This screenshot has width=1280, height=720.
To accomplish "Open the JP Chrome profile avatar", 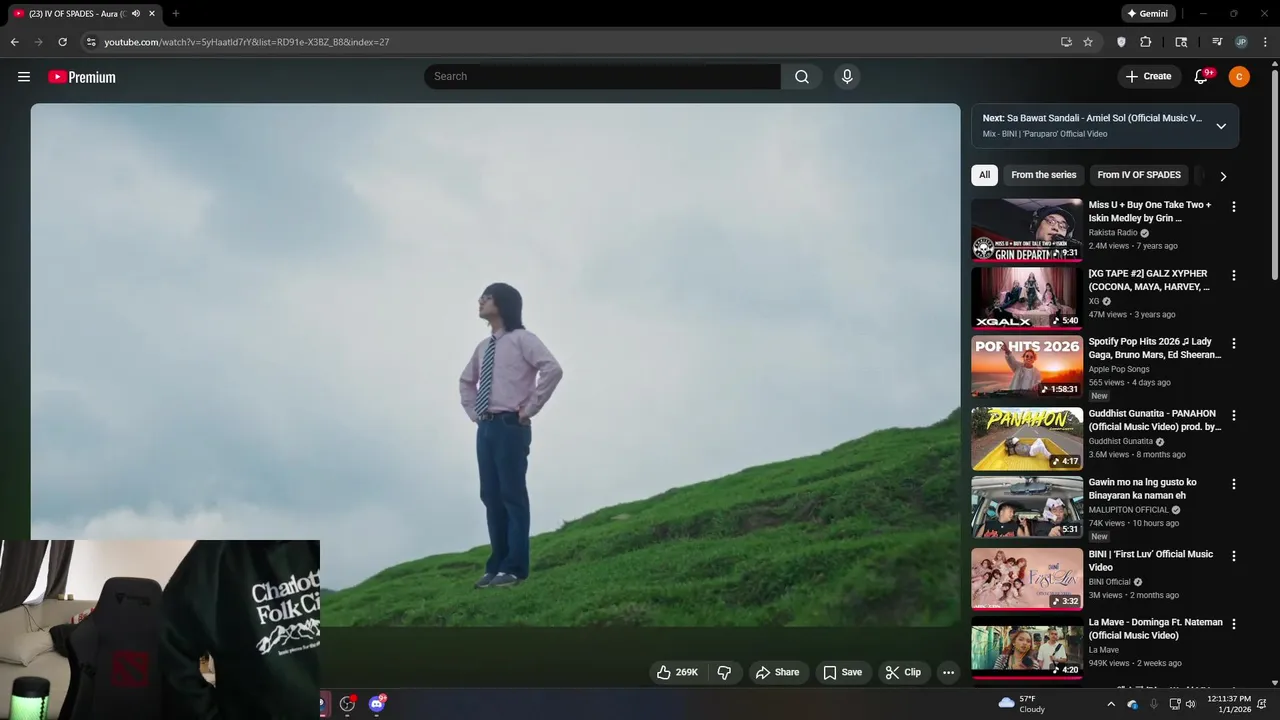I will point(1241,42).
